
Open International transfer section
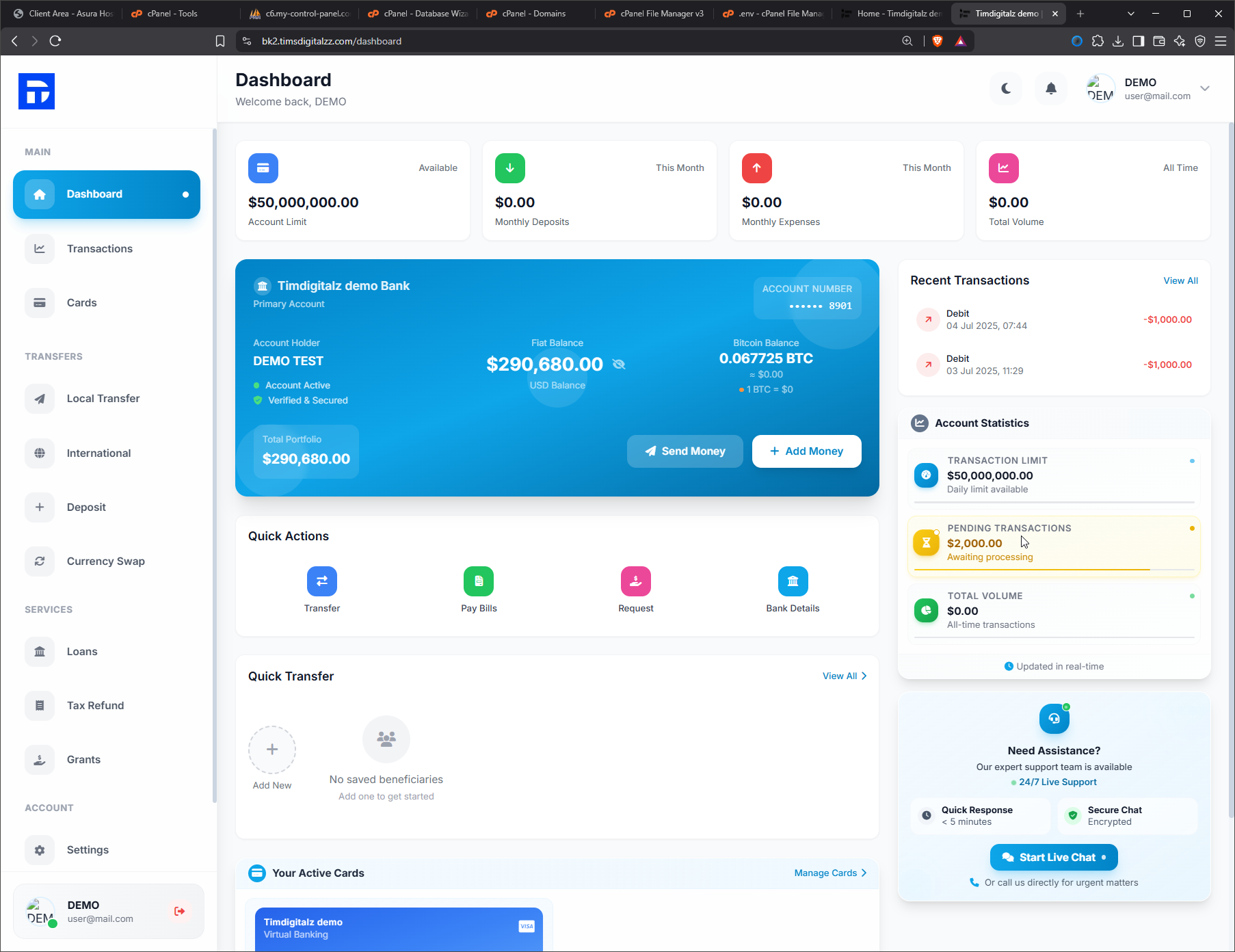pyautogui.click(x=106, y=453)
